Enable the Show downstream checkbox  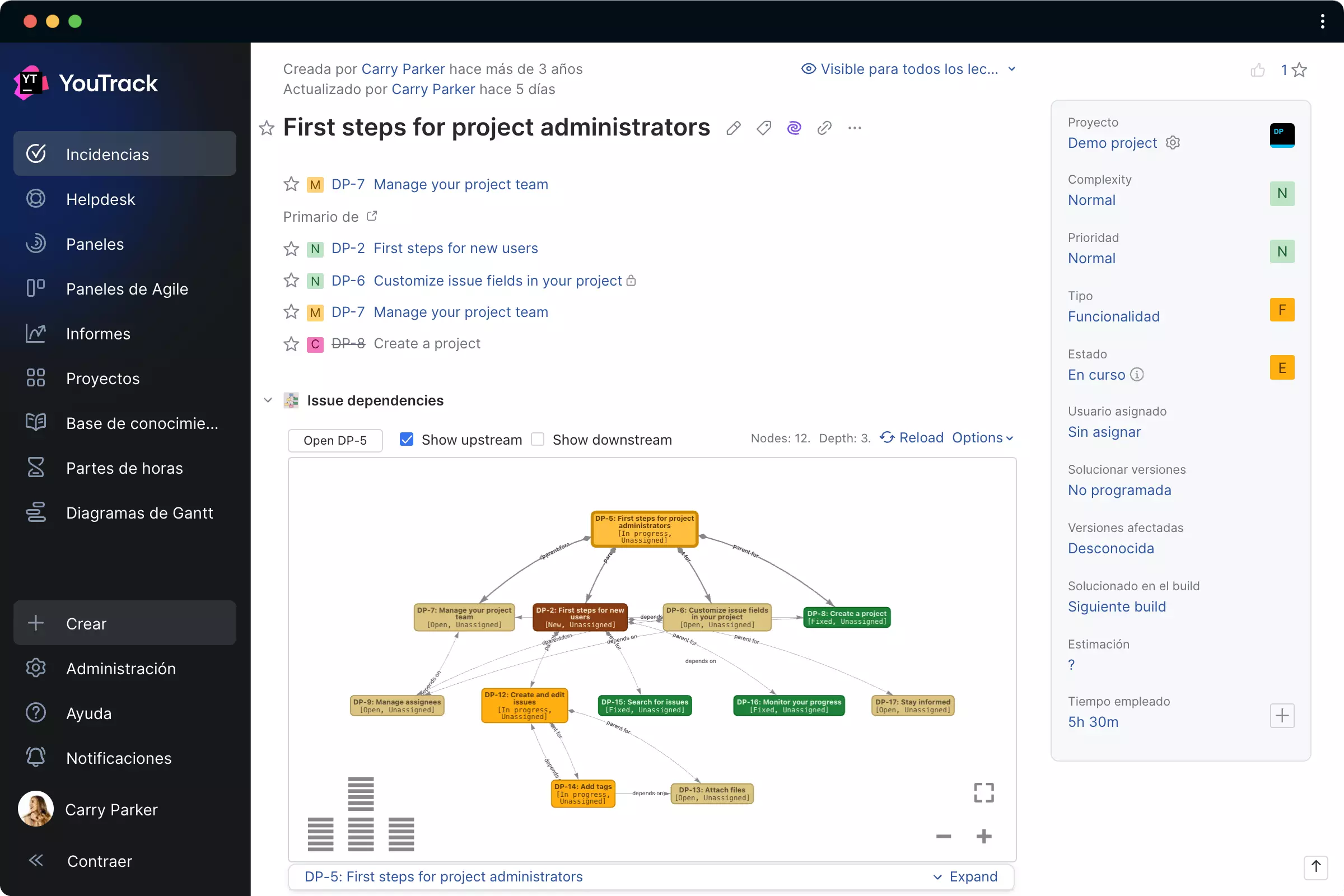coord(538,440)
